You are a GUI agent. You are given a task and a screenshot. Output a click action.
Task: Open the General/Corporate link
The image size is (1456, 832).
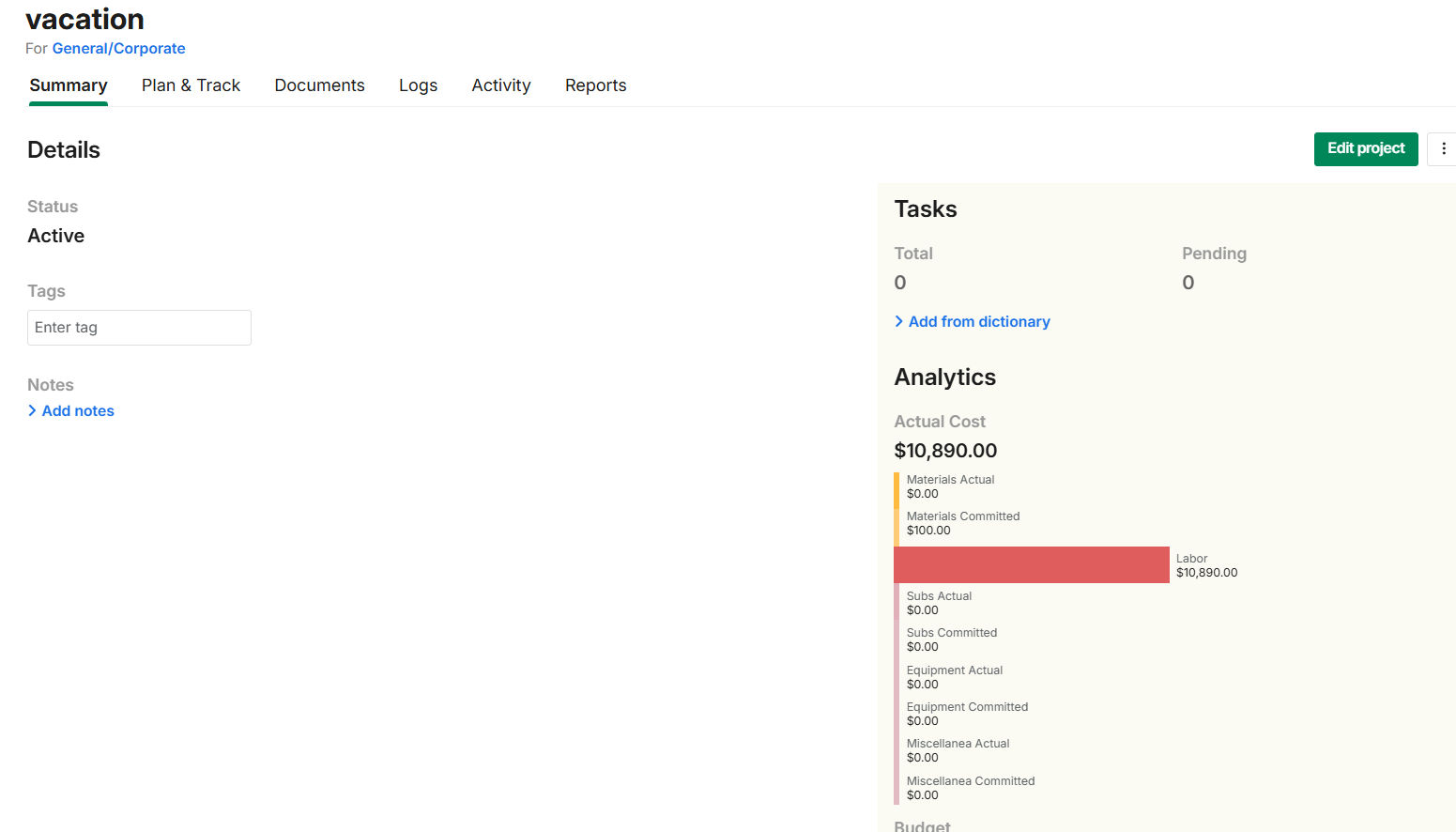click(x=118, y=49)
